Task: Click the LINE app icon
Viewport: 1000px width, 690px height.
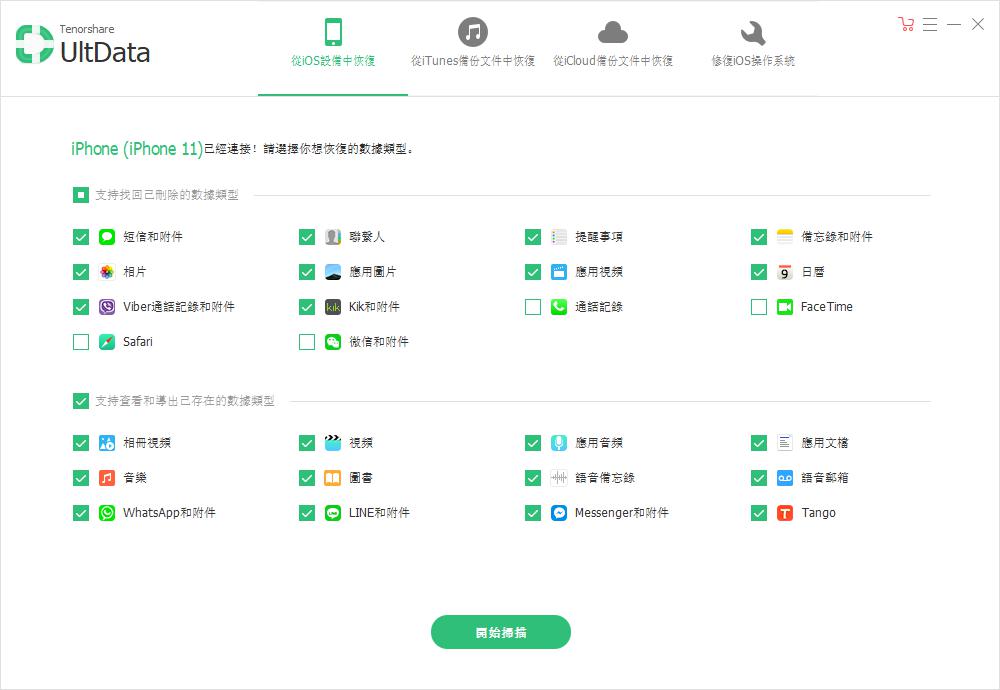Action: 333,513
